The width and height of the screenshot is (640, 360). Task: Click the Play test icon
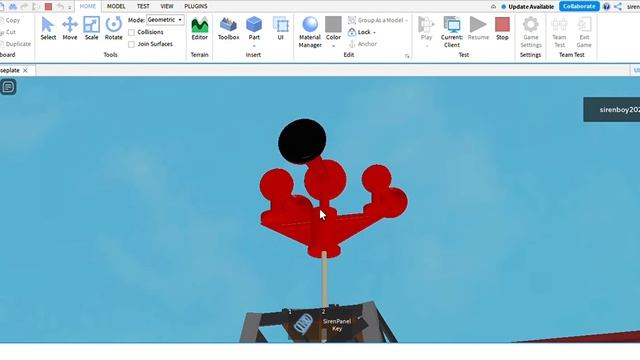click(x=426, y=29)
